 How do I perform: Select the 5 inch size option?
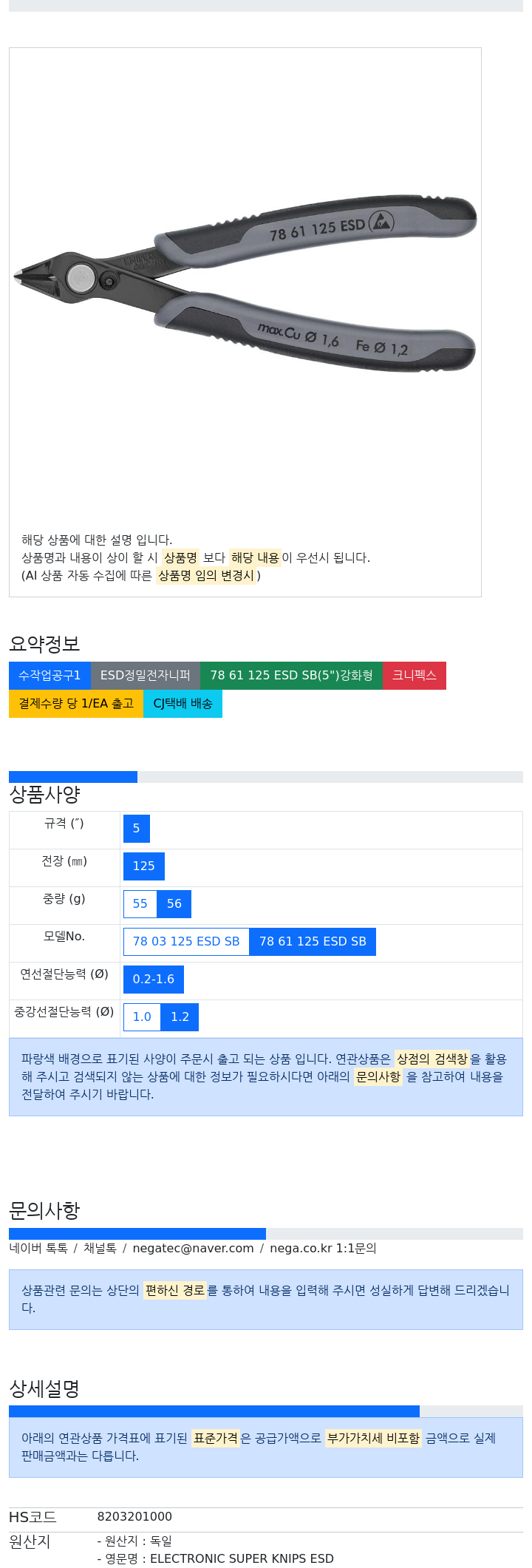pyautogui.click(x=137, y=829)
